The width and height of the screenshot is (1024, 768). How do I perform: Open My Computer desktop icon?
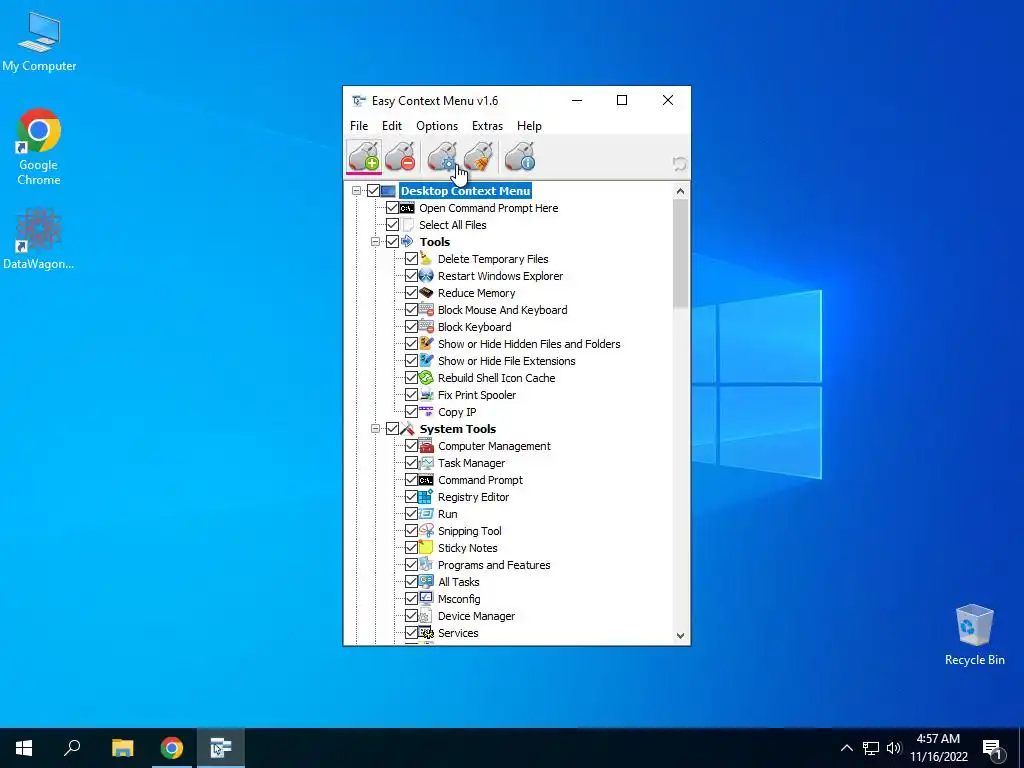pos(39,41)
